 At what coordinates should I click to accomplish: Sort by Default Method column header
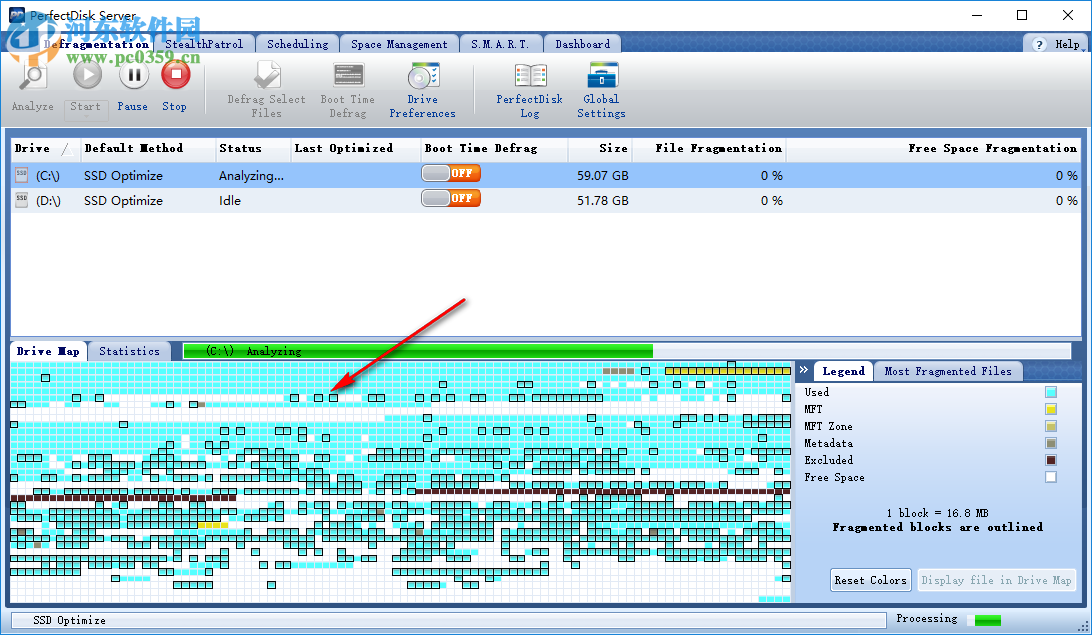147,148
